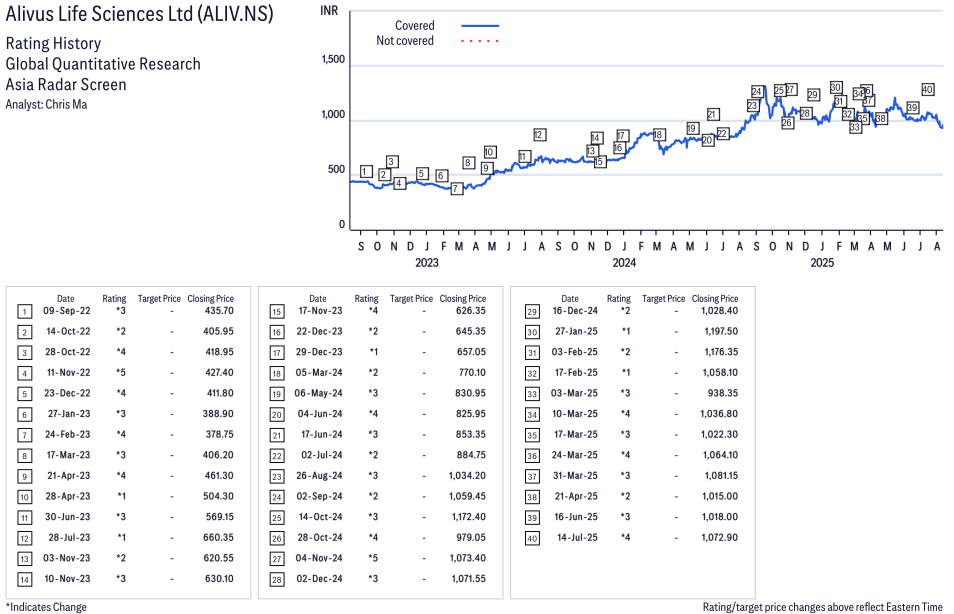Click the closing price '1,015.00'

click(x=720, y=497)
